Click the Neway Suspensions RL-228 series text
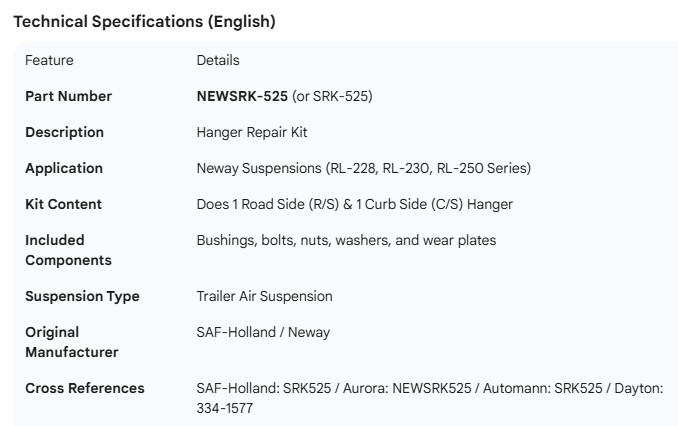This screenshot has height=426, width=678. pyautogui.click(x=363, y=168)
